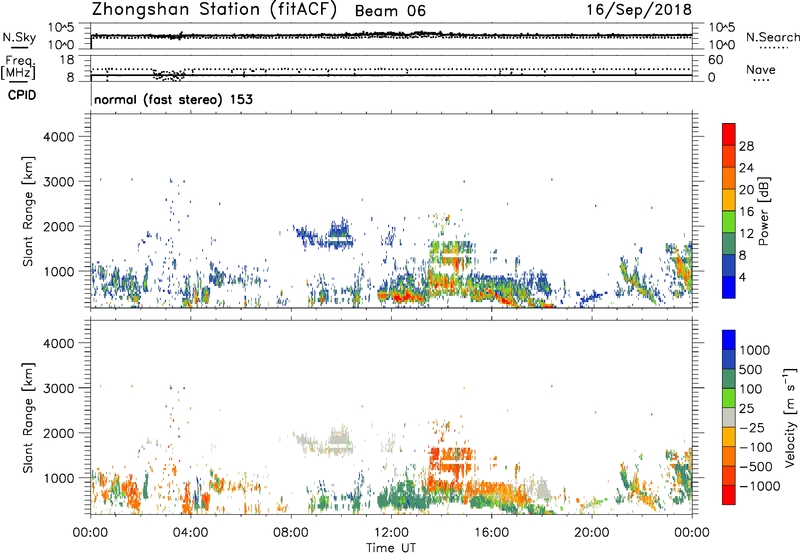This screenshot has height=554, width=800.
Task: Select the '12' label on Power colorbar
Action: coord(746,234)
